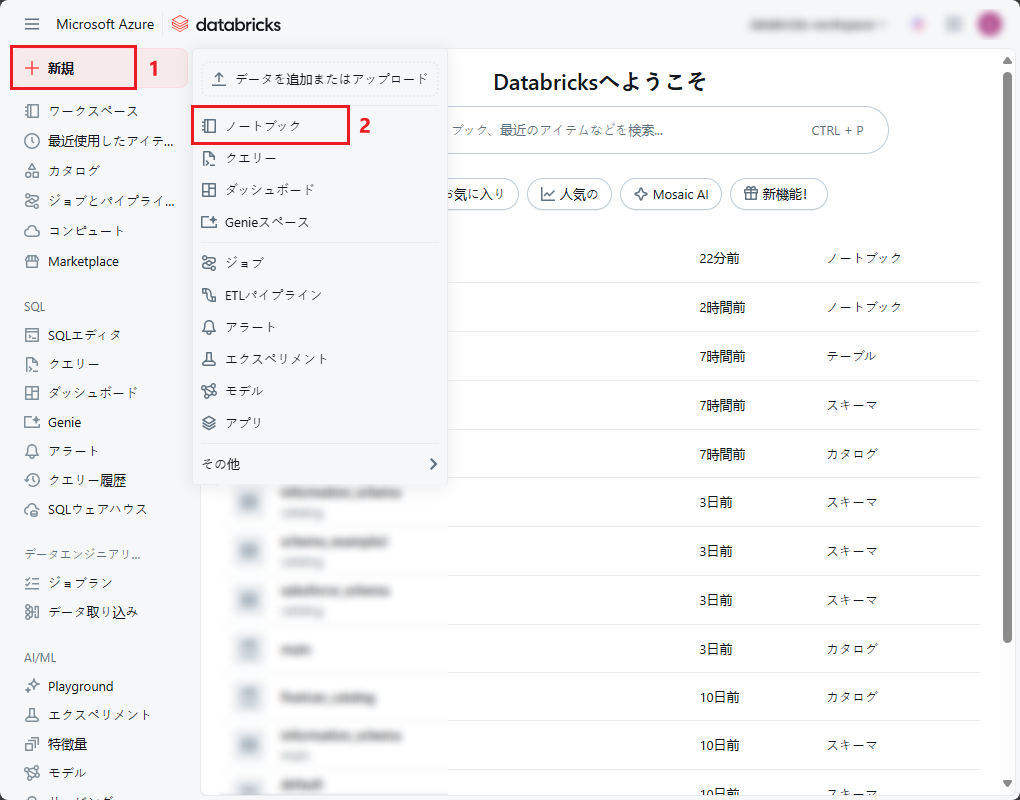Open クエリー履歴 in sidebar
This screenshot has height=800, width=1020.
(75, 480)
